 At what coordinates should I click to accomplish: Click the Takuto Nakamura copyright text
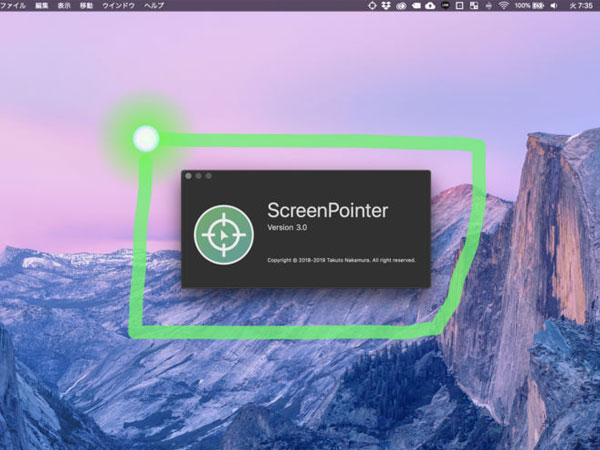[341, 260]
